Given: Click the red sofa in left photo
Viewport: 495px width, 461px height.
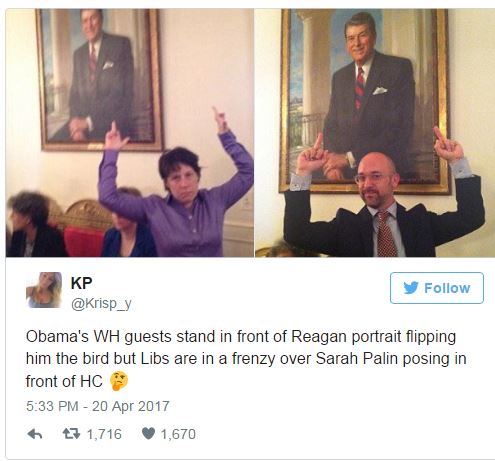Looking at the screenshot, I should coord(84,241).
